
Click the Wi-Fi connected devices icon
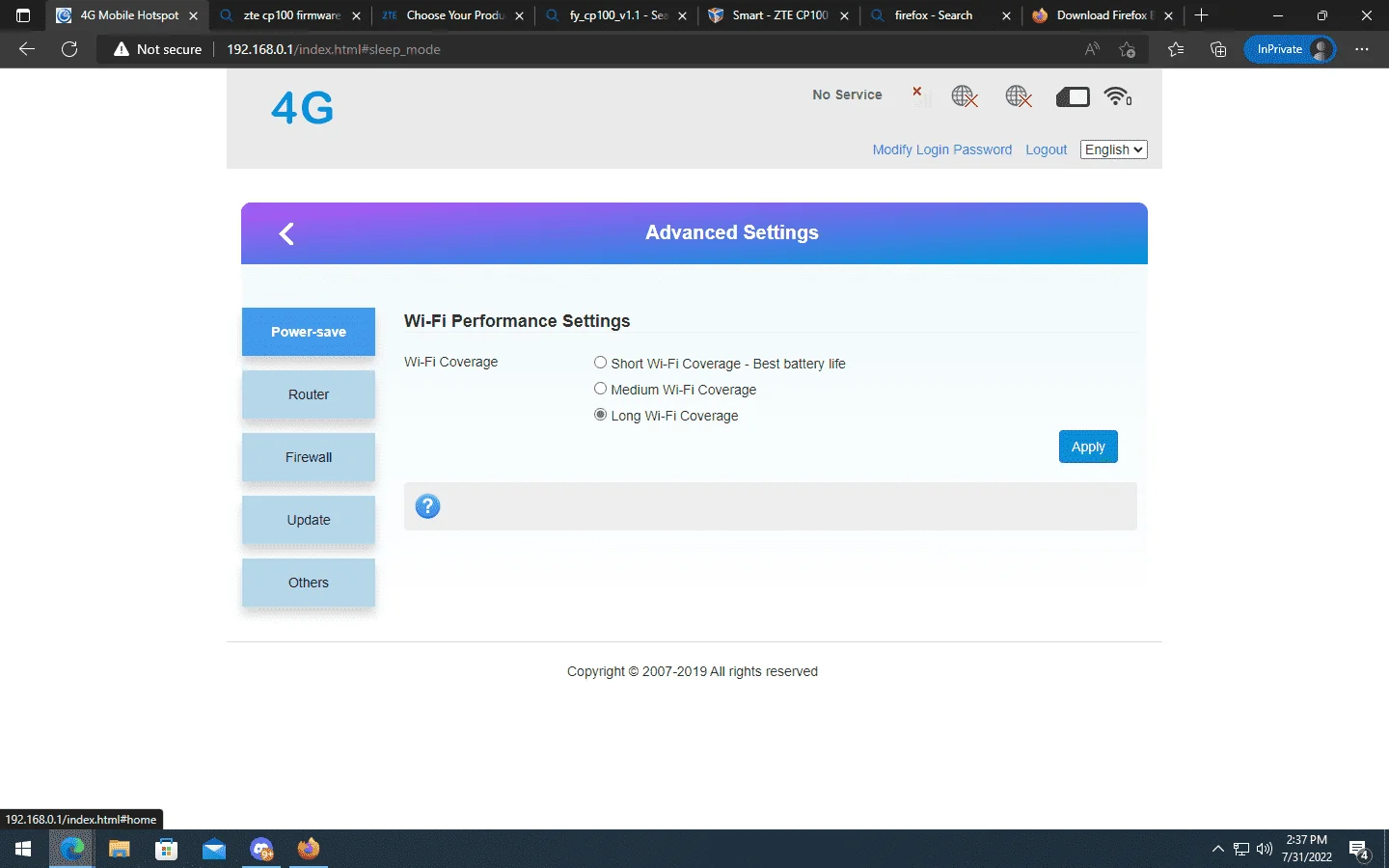(x=1118, y=96)
